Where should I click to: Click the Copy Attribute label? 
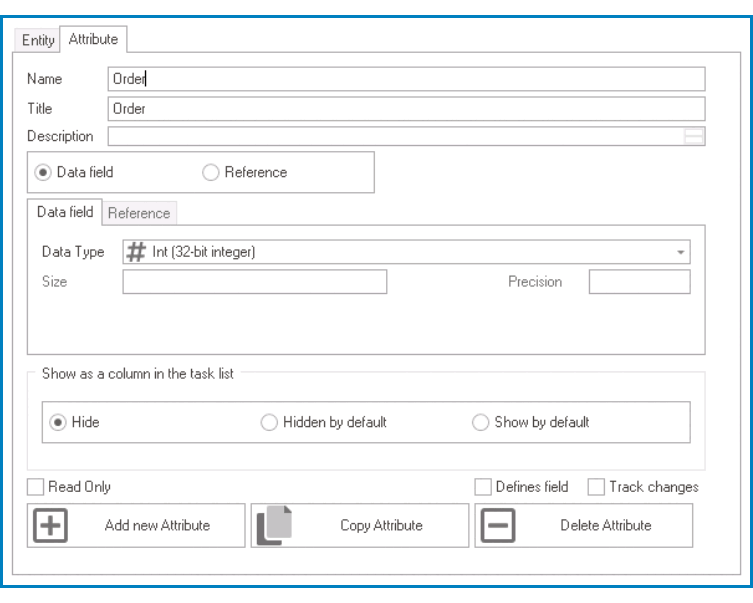click(381, 525)
